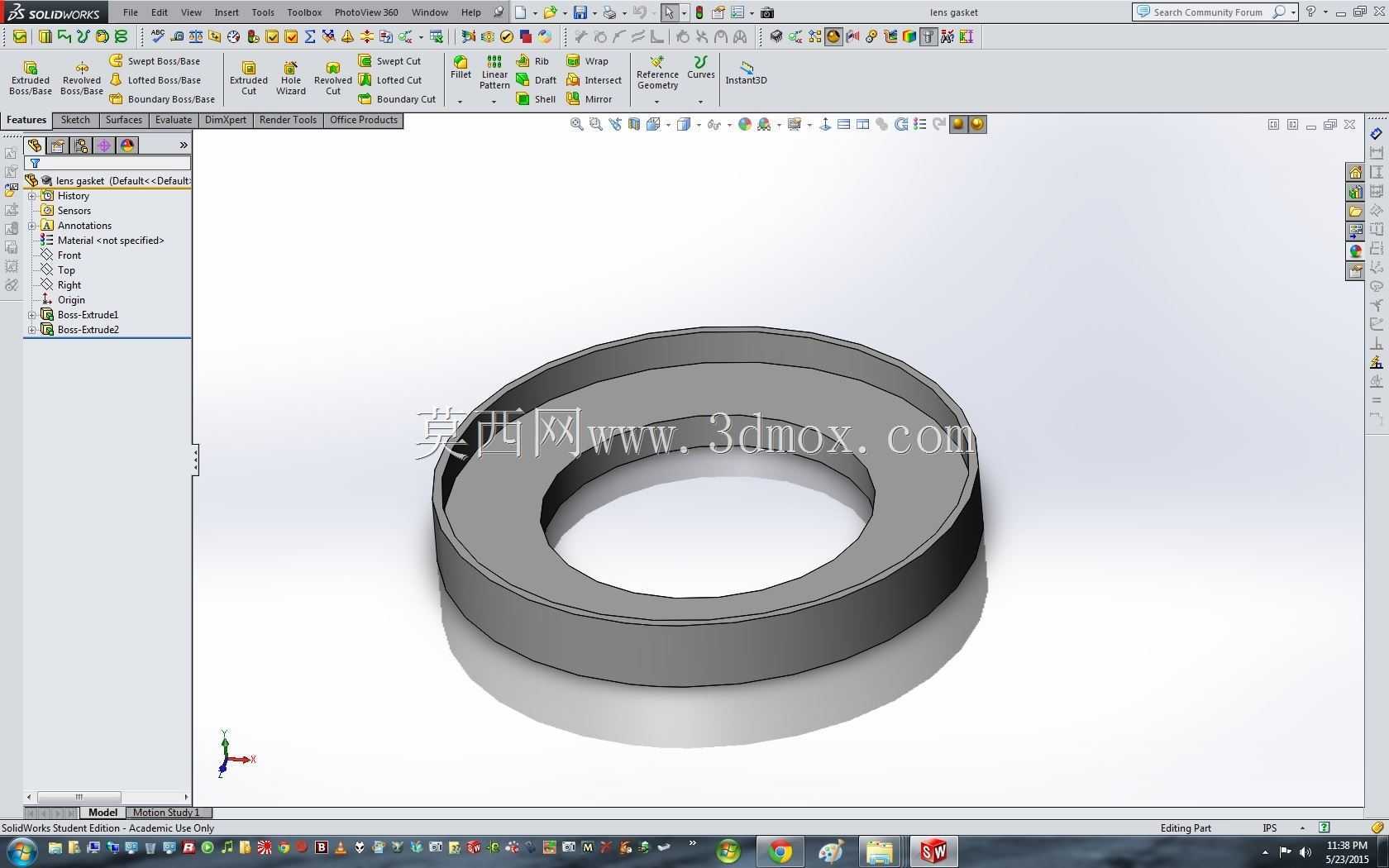Select the Wrap tool
The image size is (1389, 868).
[x=587, y=61]
